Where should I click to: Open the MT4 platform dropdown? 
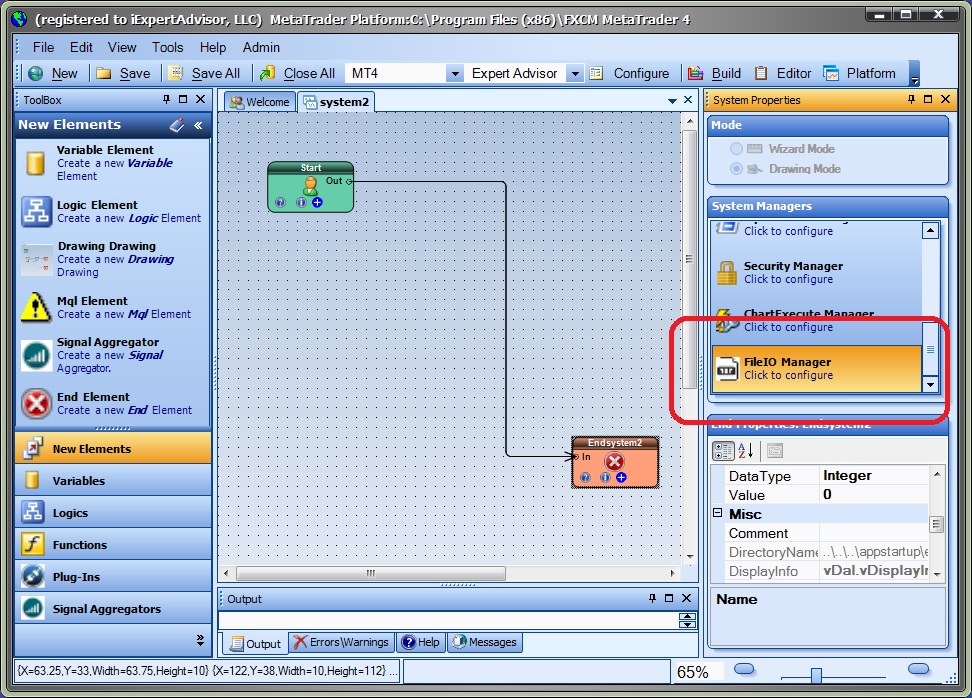[x=455, y=74]
